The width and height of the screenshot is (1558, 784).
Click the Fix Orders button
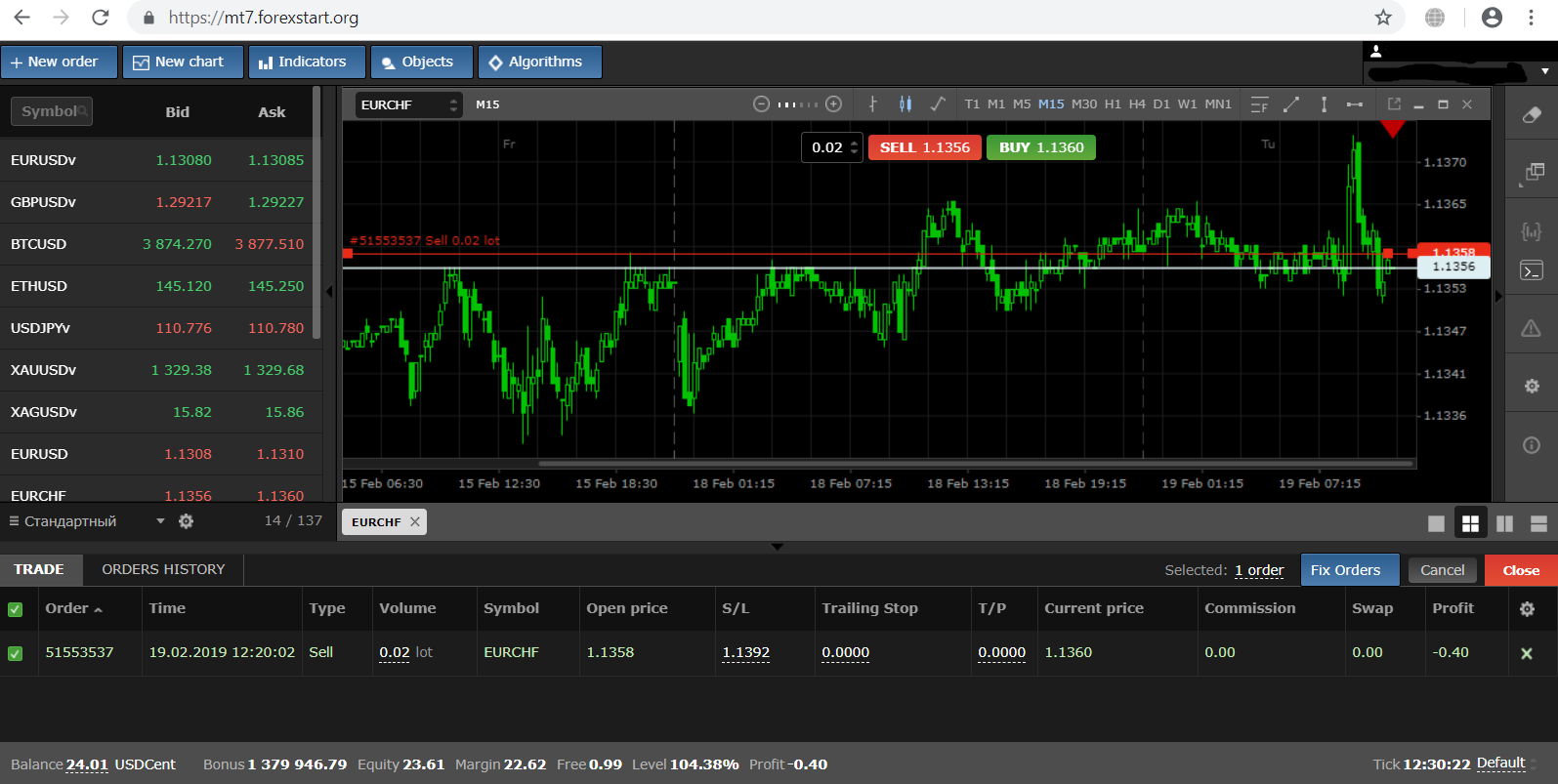[1350, 570]
